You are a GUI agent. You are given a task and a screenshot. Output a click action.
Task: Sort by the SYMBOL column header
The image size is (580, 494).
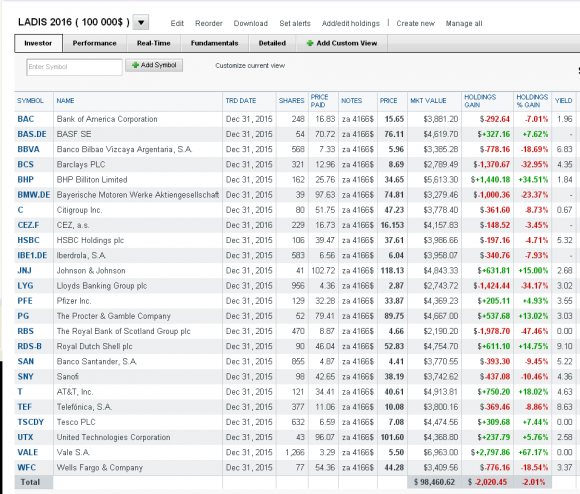[30, 101]
